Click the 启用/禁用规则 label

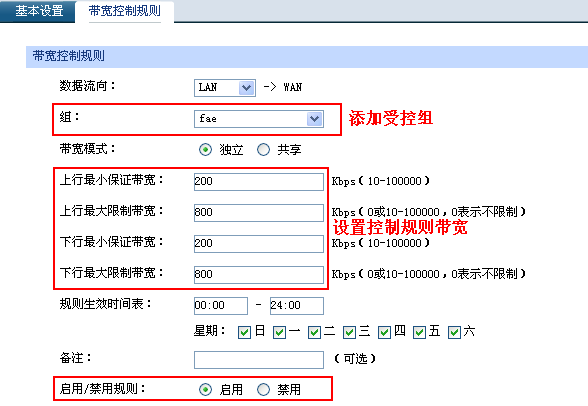point(102,389)
